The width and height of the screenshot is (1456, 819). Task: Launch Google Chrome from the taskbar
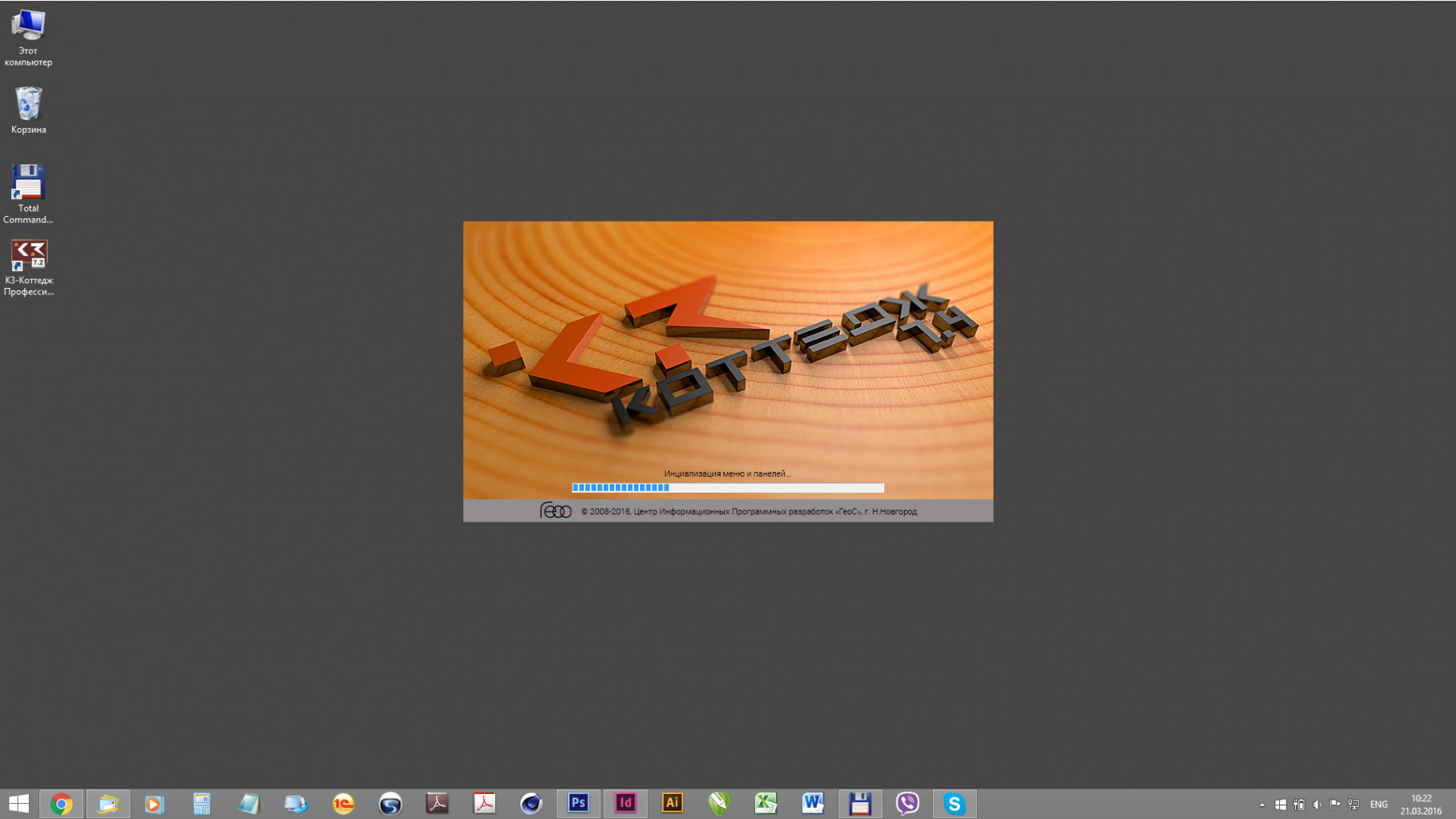click(61, 804)
